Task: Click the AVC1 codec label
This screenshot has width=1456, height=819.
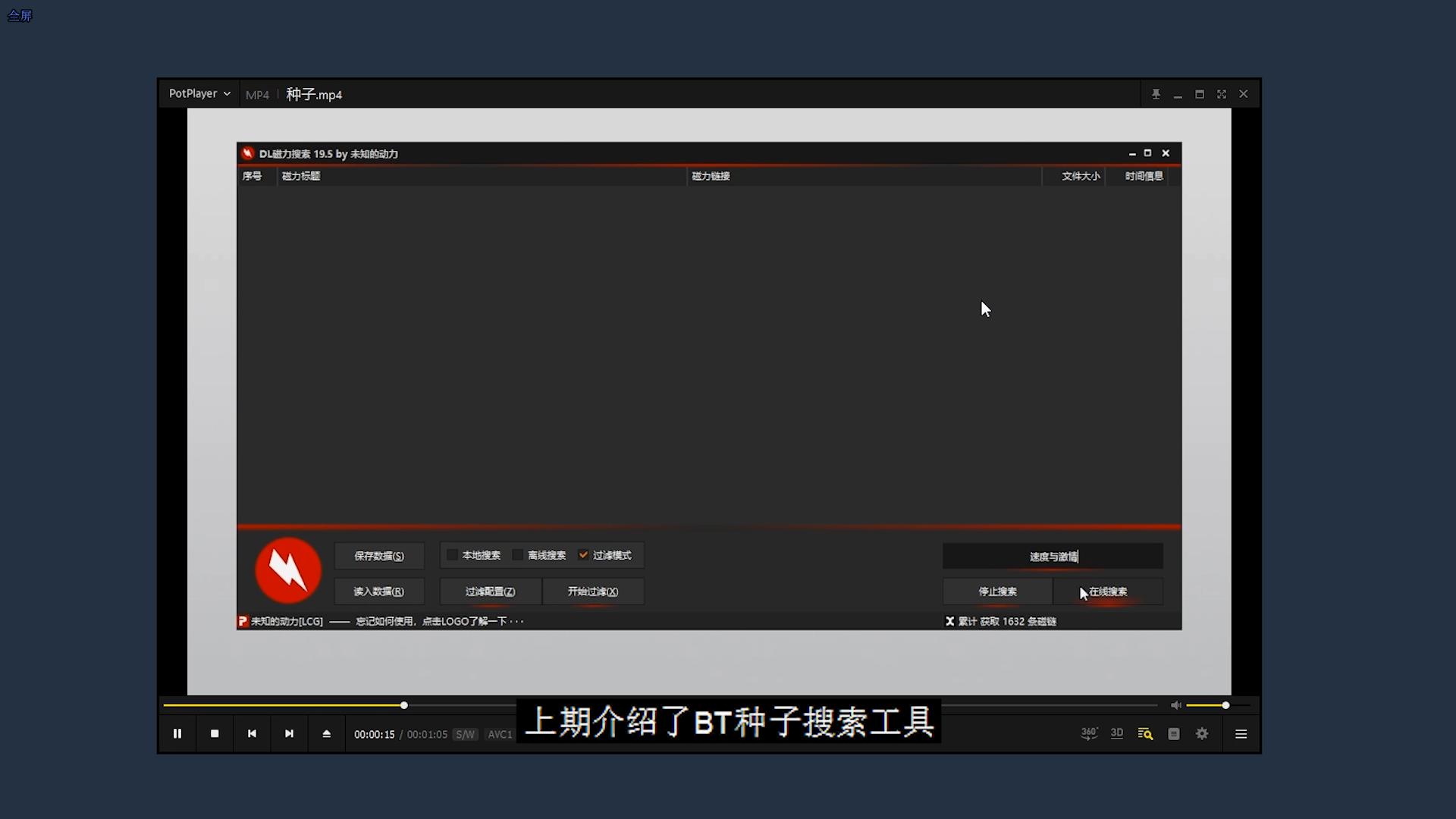Action: pyautogui.click(x=500, y=734)
